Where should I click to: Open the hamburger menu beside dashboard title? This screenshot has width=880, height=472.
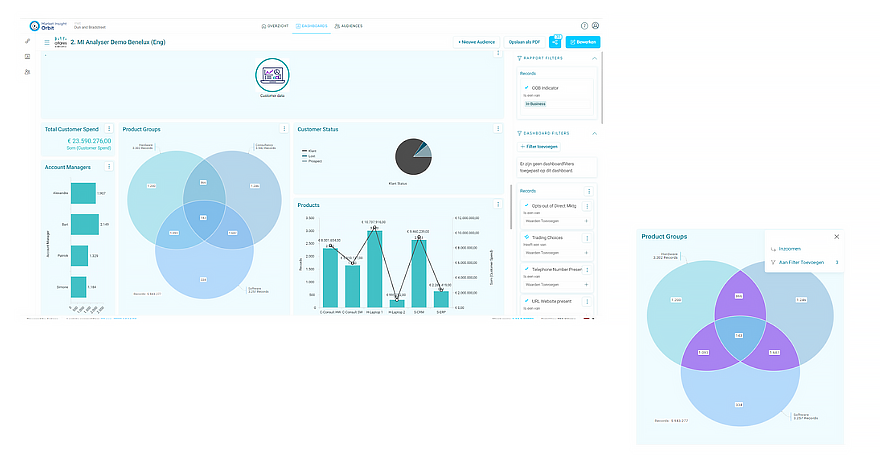point(46,43)
